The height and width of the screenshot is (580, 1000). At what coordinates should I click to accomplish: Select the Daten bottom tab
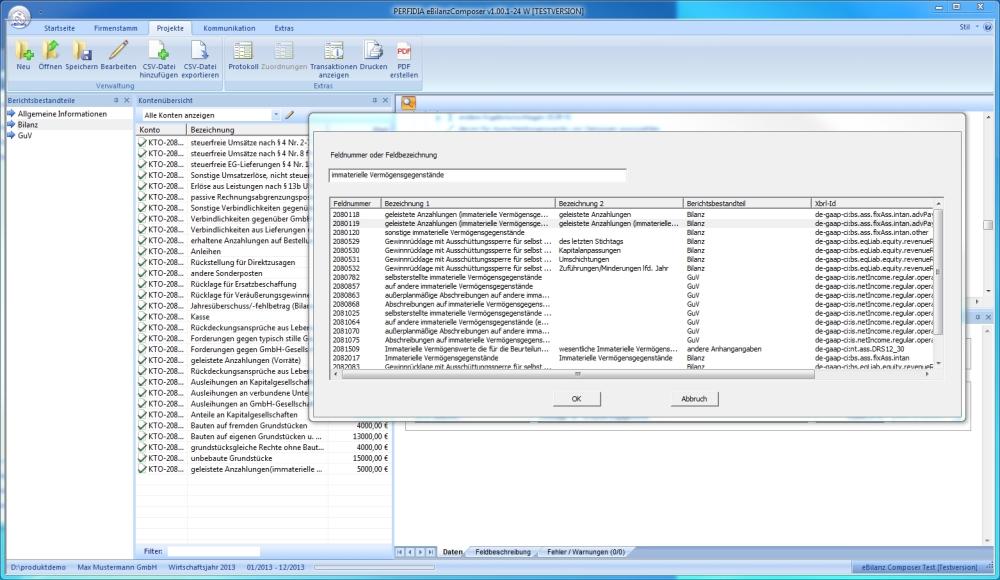pyautogui.click(x=452, y=552)
